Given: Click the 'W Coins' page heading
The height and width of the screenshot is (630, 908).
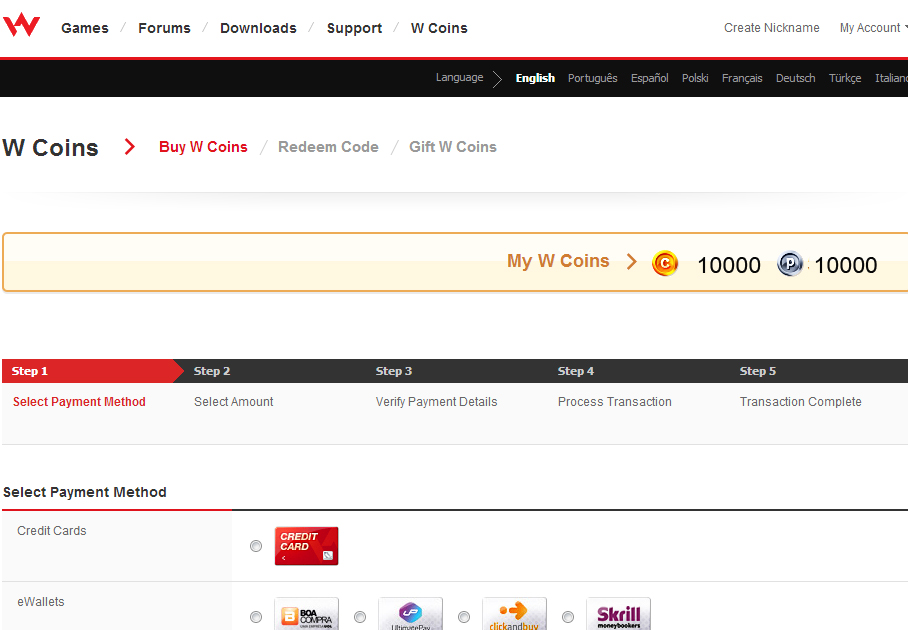Looking at the screenshot, I should (x=50, y=148).
